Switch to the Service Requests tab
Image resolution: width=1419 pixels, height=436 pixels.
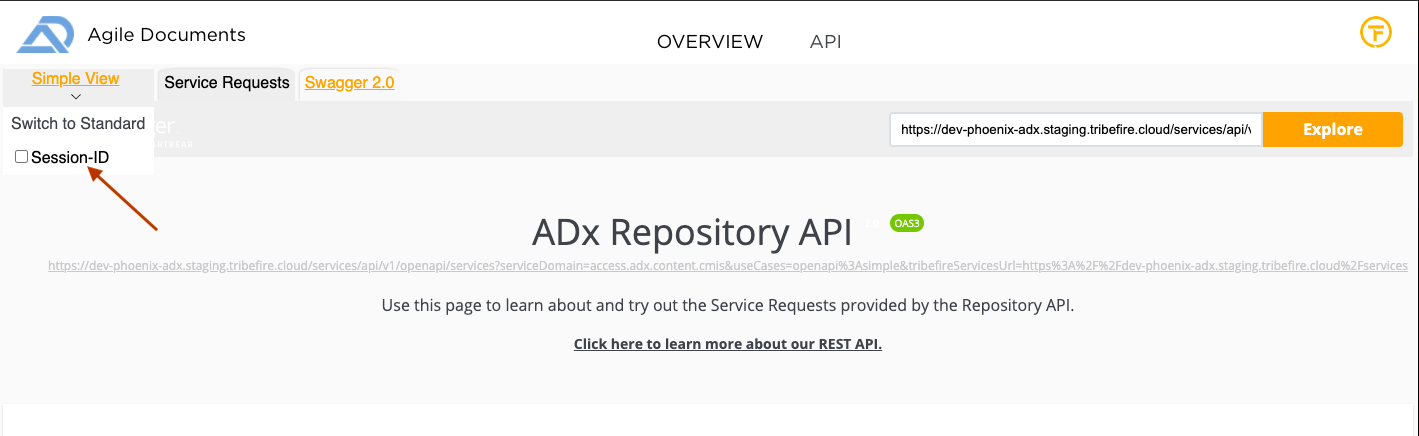click(226, 83)
